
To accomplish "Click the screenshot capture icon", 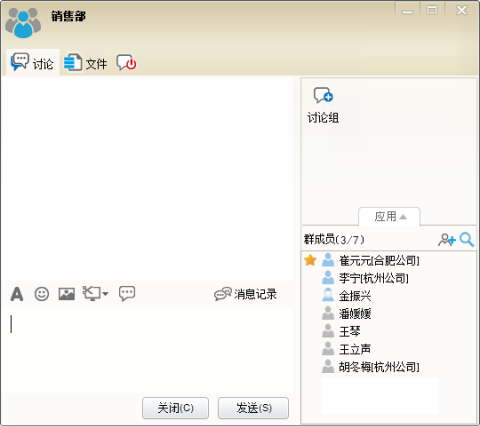I will 92,293.
